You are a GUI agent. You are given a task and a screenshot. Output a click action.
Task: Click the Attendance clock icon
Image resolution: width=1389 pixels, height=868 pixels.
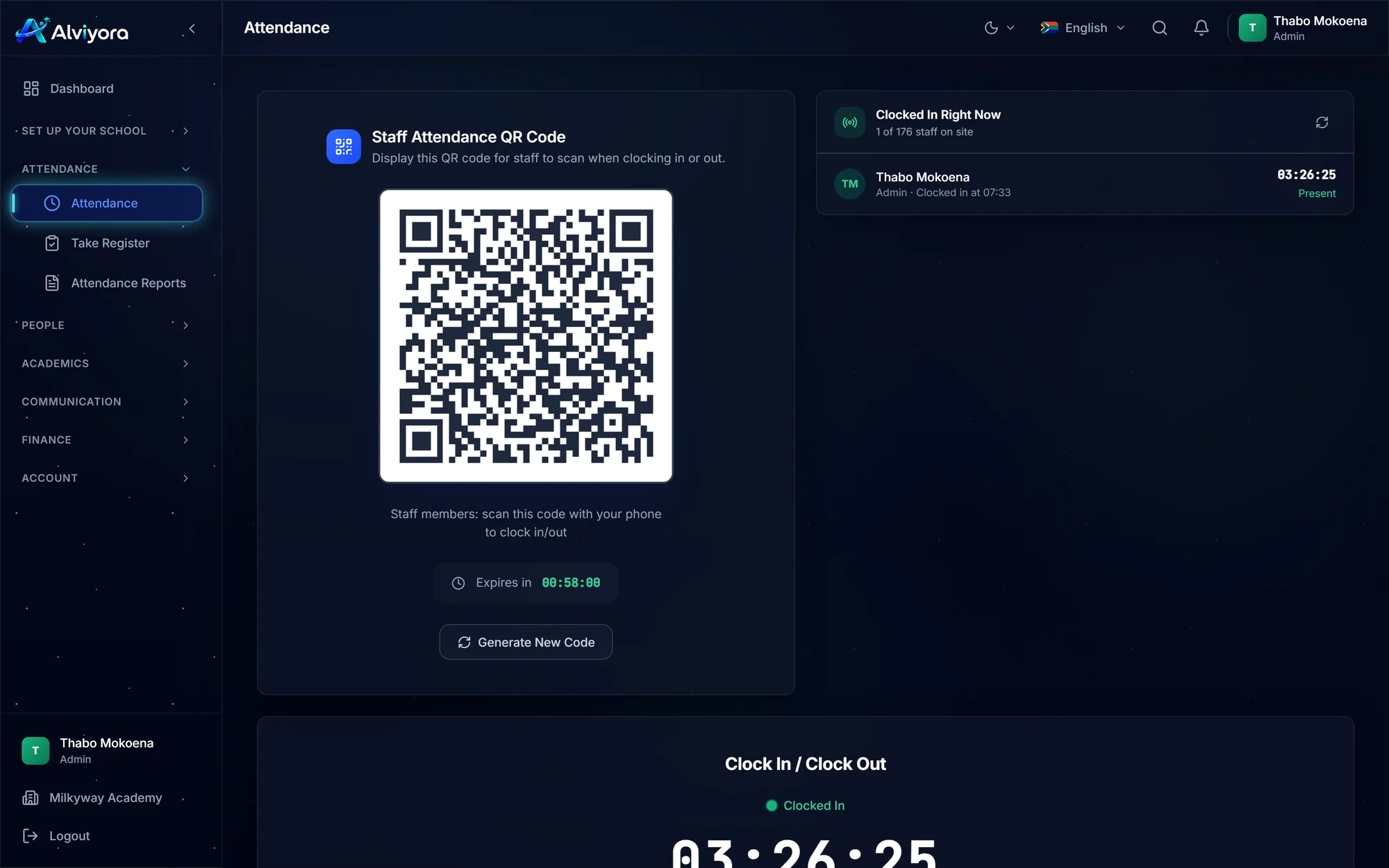click(x=52, y=203)
